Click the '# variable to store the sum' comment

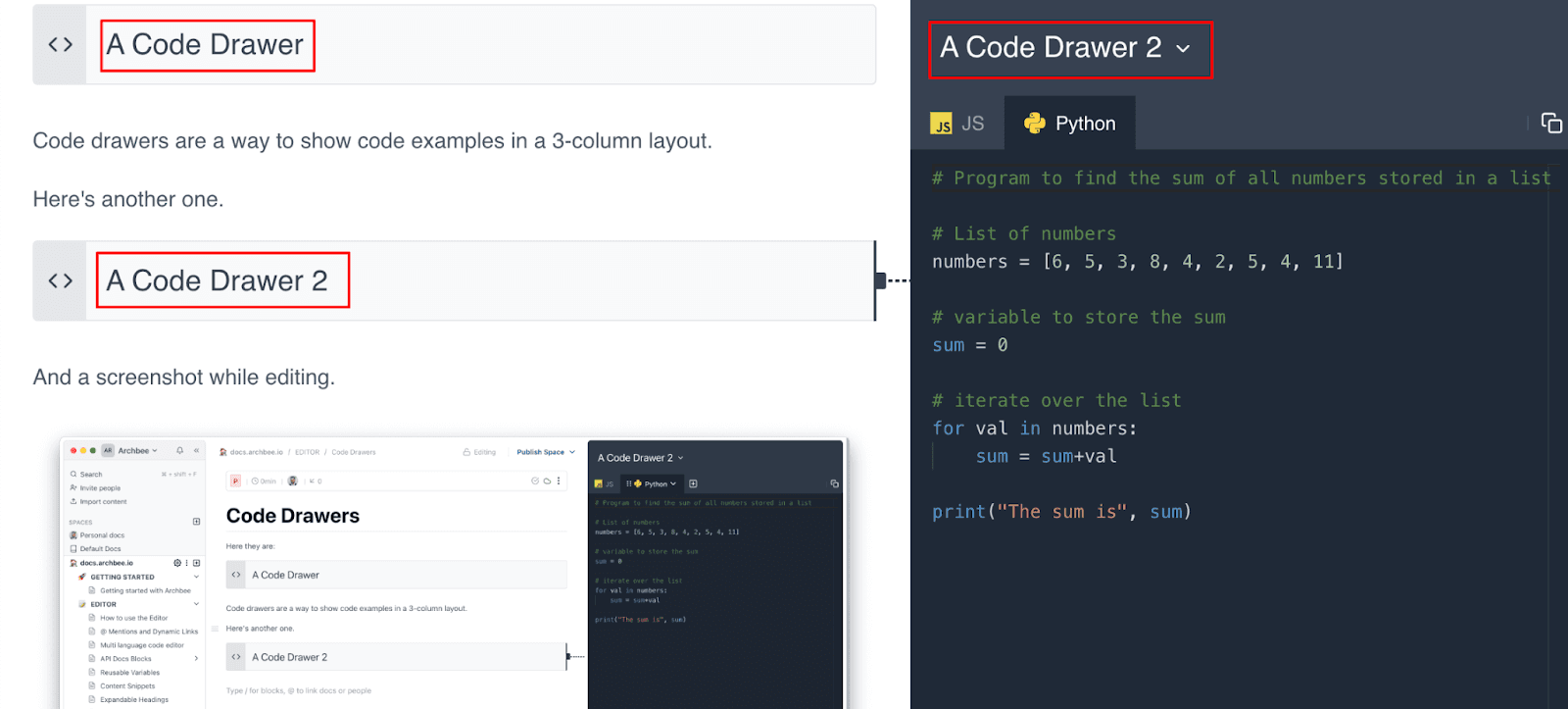click(x=1078, y=317)
